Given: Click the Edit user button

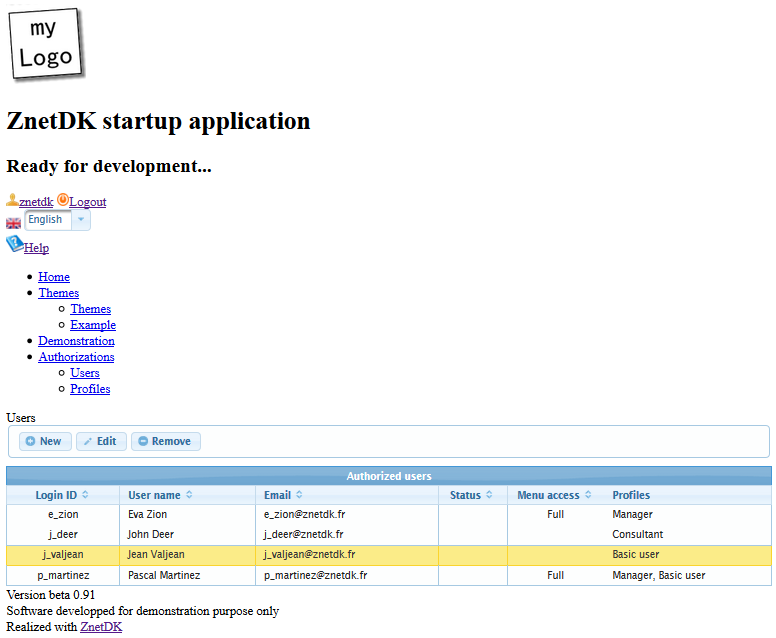Looking at the screenshot, I should (x=102, y=441).
